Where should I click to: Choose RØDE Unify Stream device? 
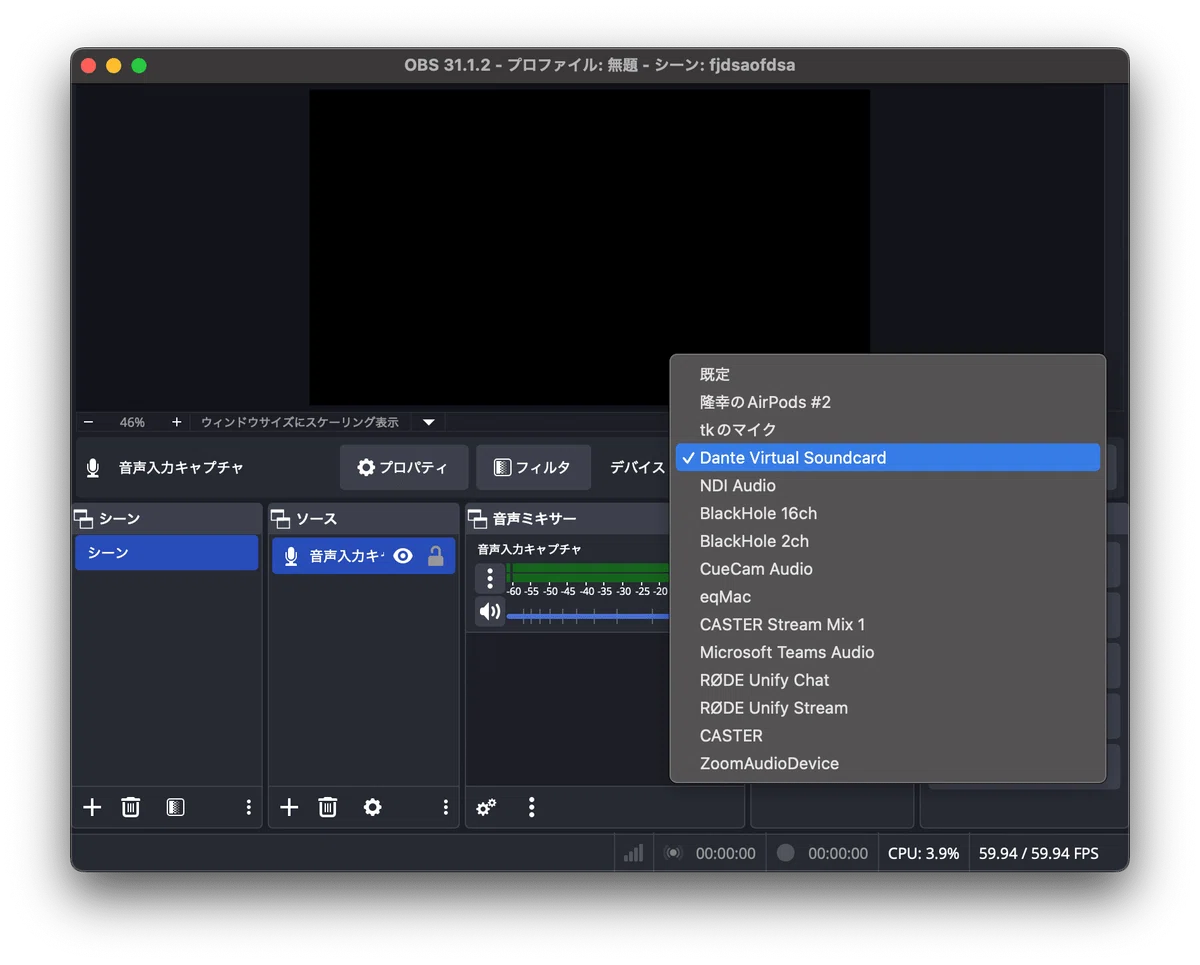tap(888, 708)
